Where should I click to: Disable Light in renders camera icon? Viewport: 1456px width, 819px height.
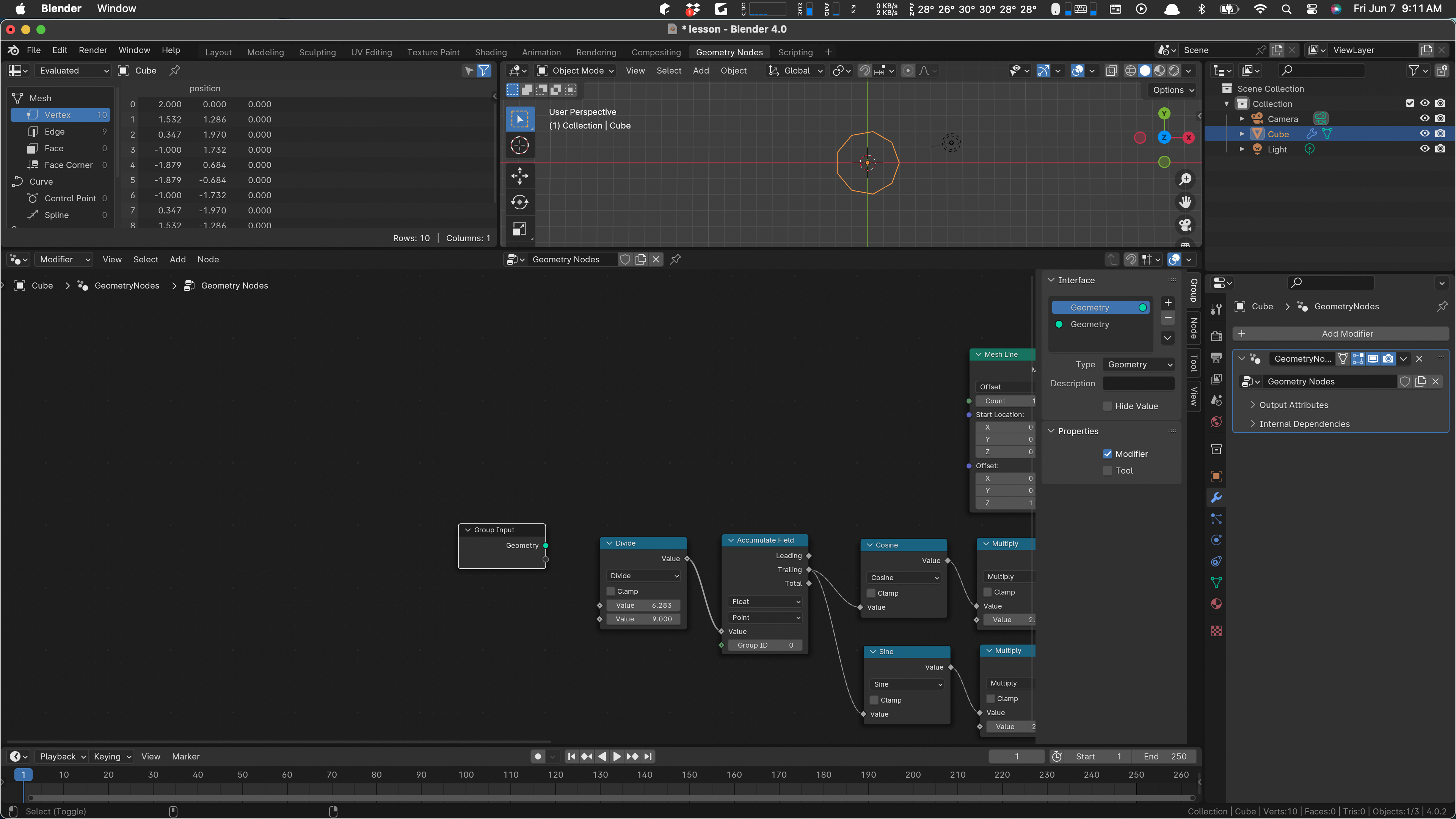[1440, 149]
